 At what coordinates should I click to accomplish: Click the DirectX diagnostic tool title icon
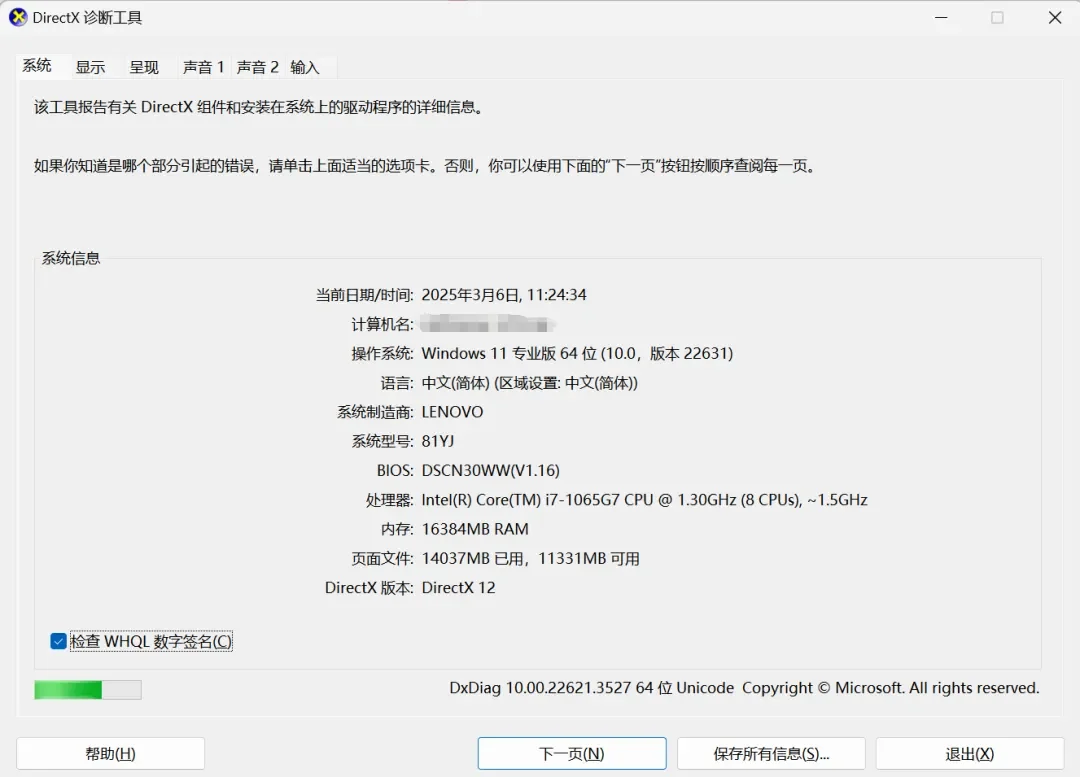[x=18, y=17]
